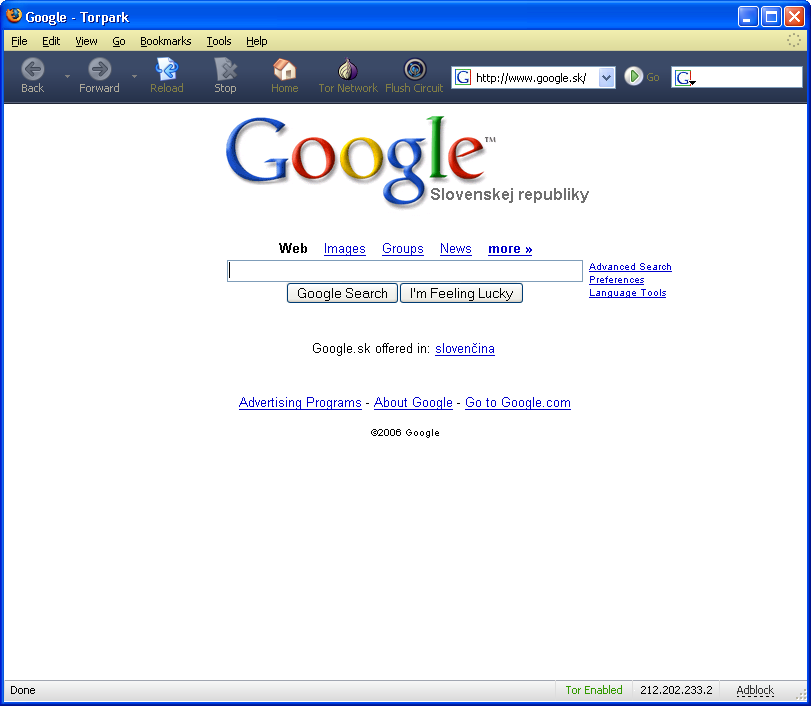Open the Back history dropdown arrow
Screen dimensions: 811x706
(x=67, y=76)
